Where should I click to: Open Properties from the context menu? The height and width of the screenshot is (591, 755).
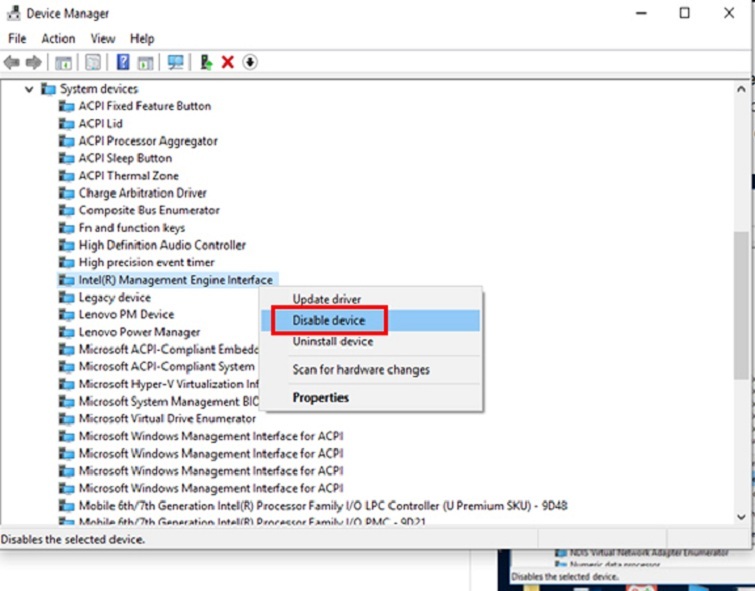[320, 398]
